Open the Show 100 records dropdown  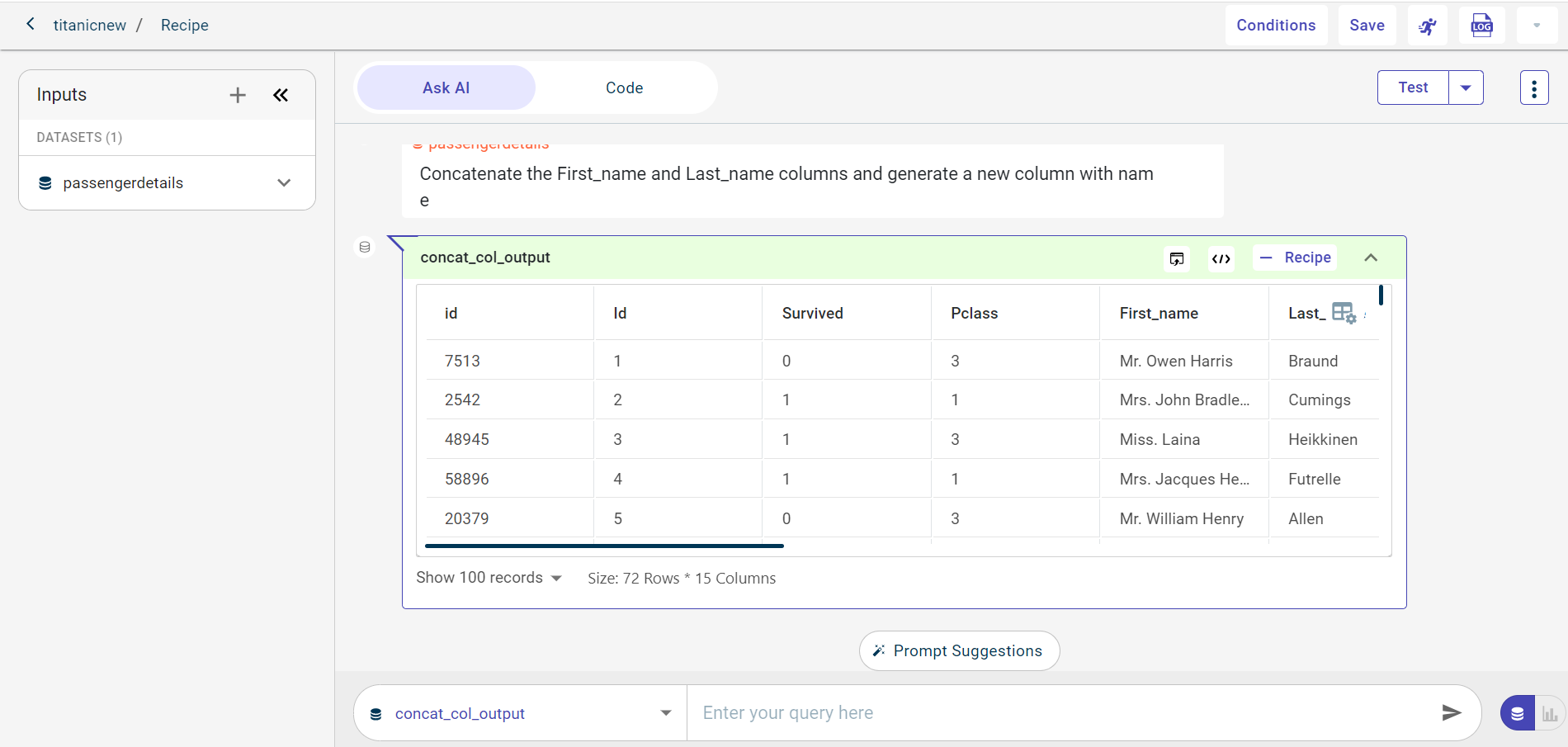[489, 578]
